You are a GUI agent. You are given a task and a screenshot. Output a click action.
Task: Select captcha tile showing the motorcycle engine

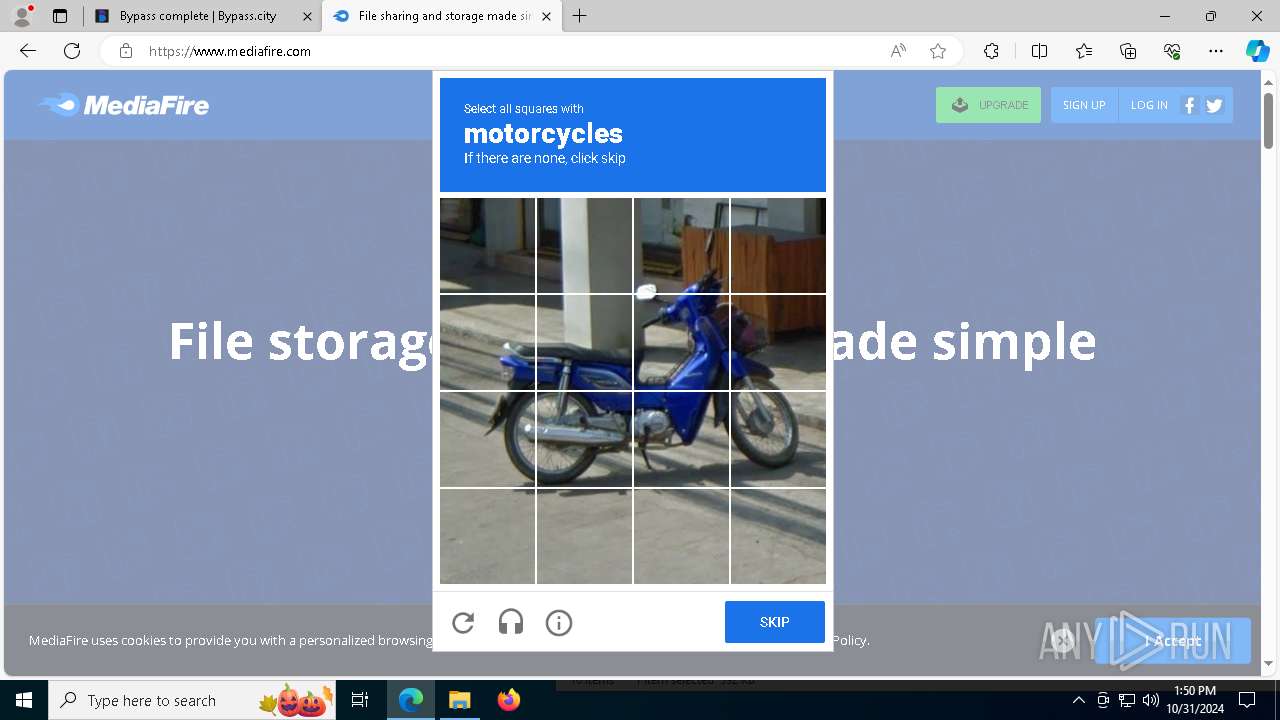coord(681,439)
